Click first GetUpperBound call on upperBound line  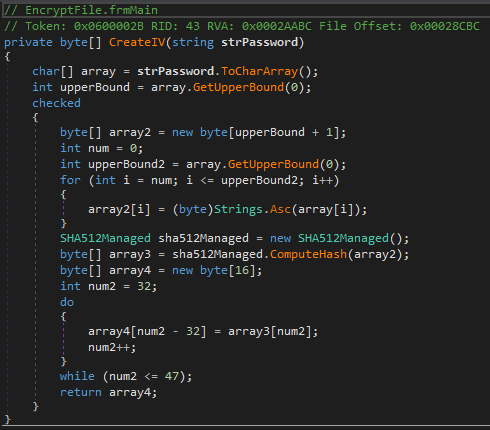[x=238, y=87]
